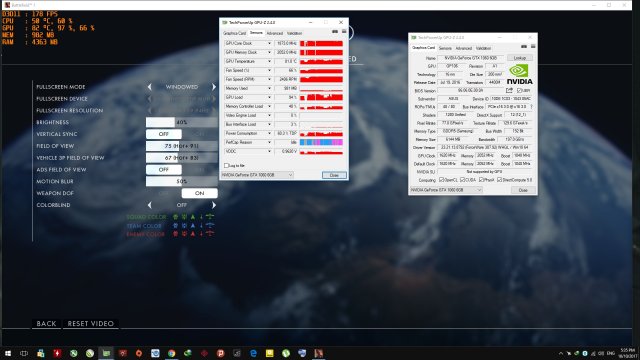640x360 pixels.
Task: Click the Battlefield 1 taskbar icon
Action: pyautogui.click(x=318, y=353)
